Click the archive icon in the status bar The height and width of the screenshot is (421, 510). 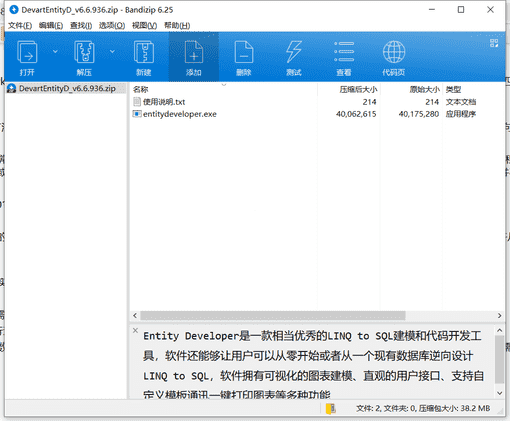pos(331,408)
